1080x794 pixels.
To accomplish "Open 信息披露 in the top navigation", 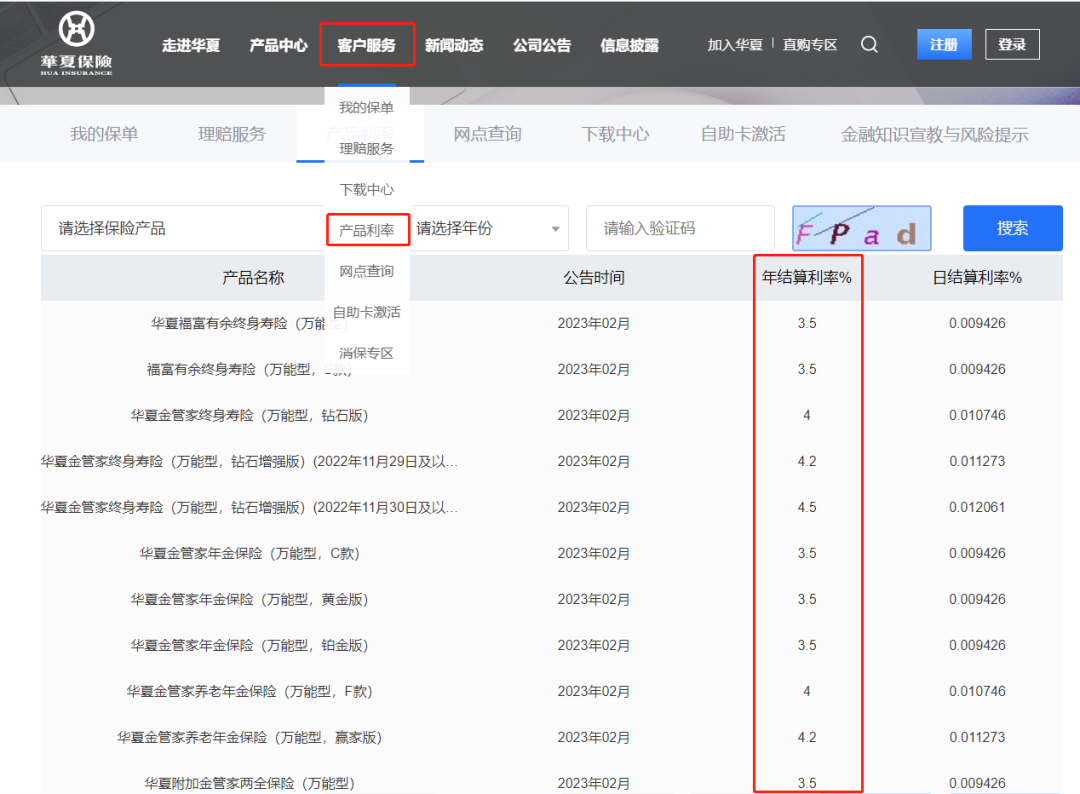I will click(x=629, y=46).
